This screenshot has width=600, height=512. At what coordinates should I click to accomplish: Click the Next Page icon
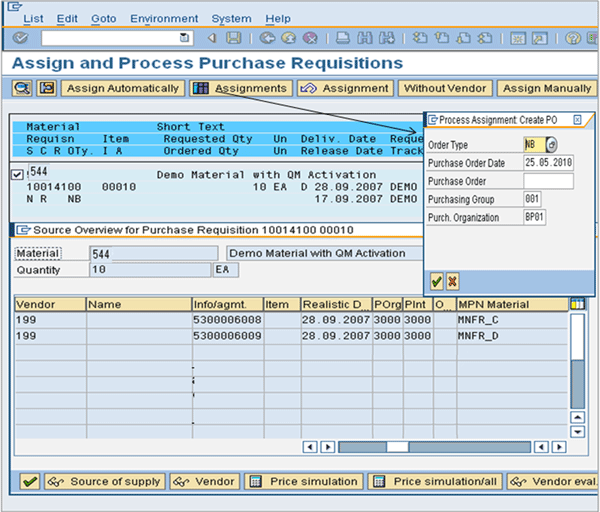pos(463,38)
